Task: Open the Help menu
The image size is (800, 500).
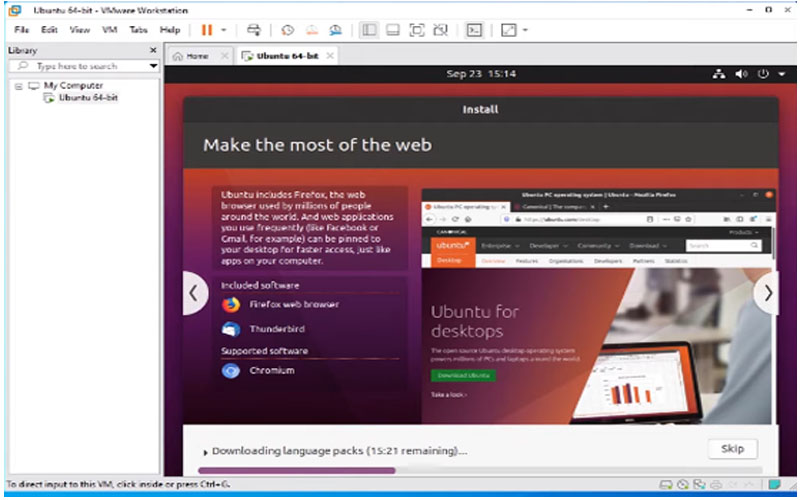Action: 170,30
